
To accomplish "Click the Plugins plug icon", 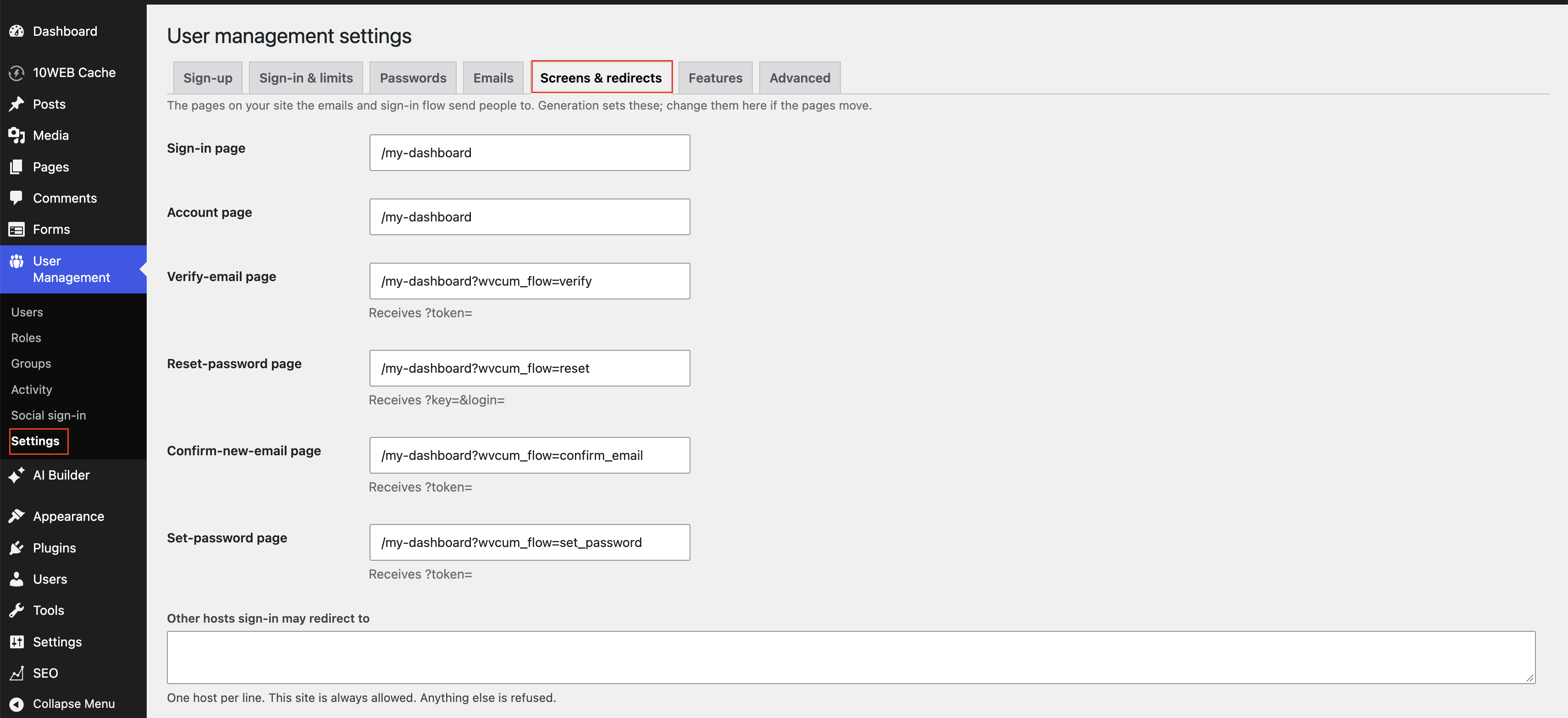I will point(17,547).
